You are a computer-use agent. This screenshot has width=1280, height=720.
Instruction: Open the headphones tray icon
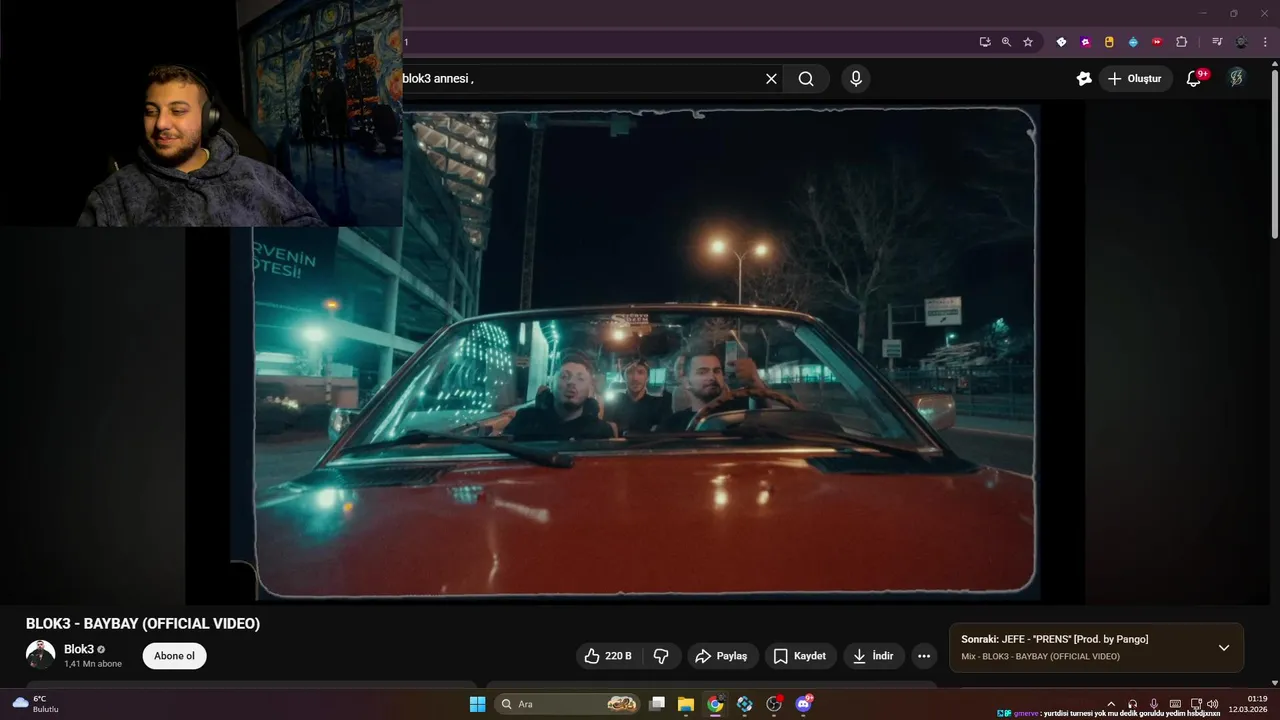pos(1133,704)
